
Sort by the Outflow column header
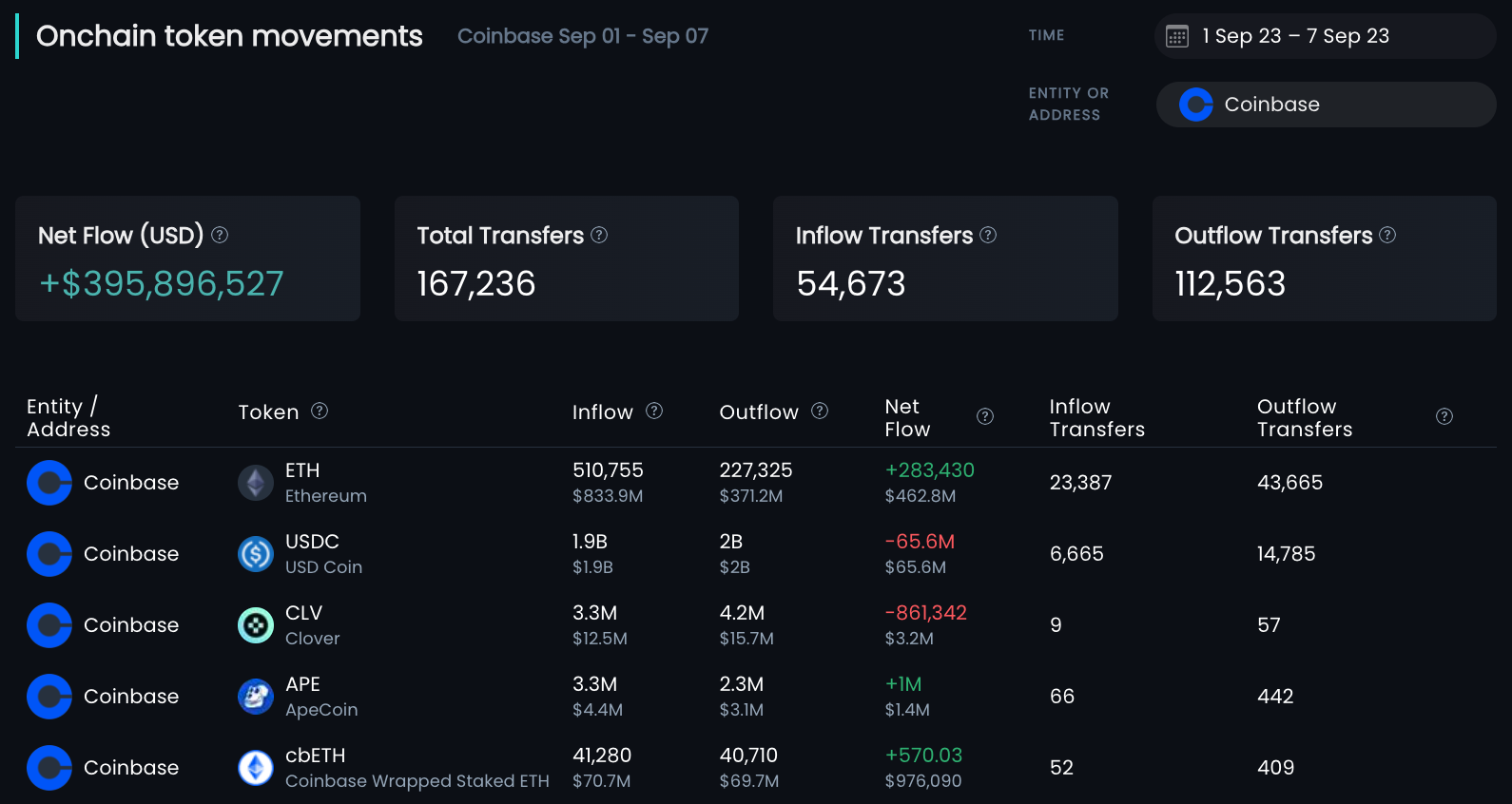759,412
